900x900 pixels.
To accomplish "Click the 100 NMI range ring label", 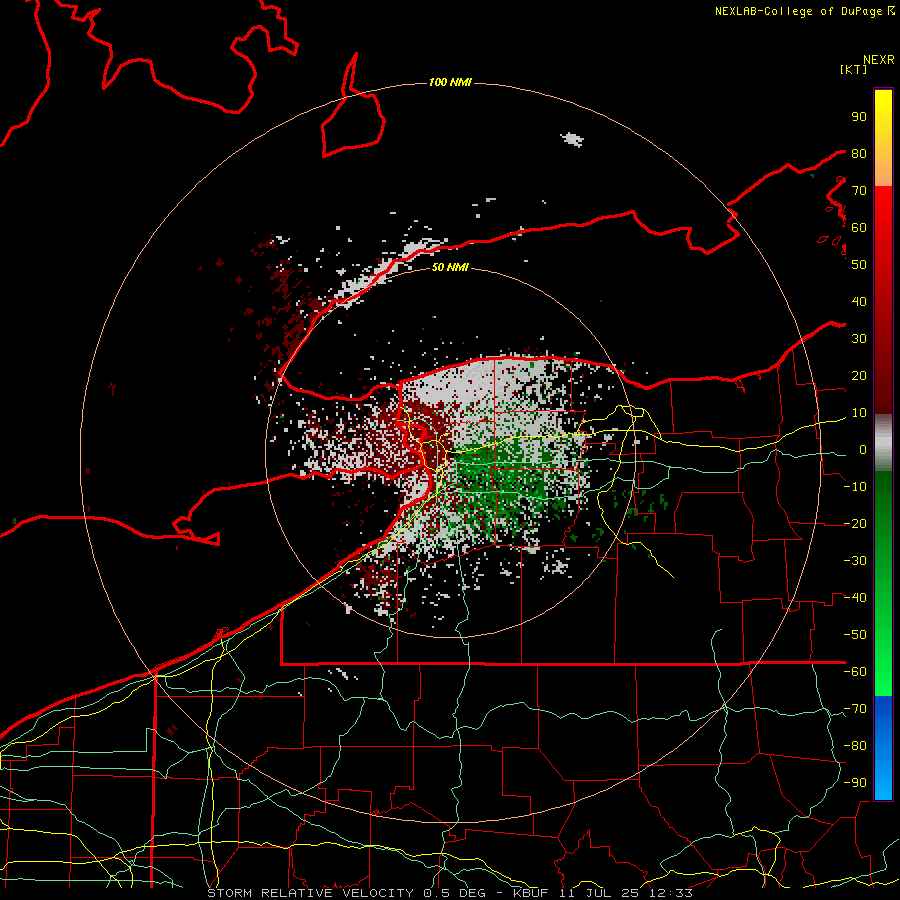I will (449, 83).
